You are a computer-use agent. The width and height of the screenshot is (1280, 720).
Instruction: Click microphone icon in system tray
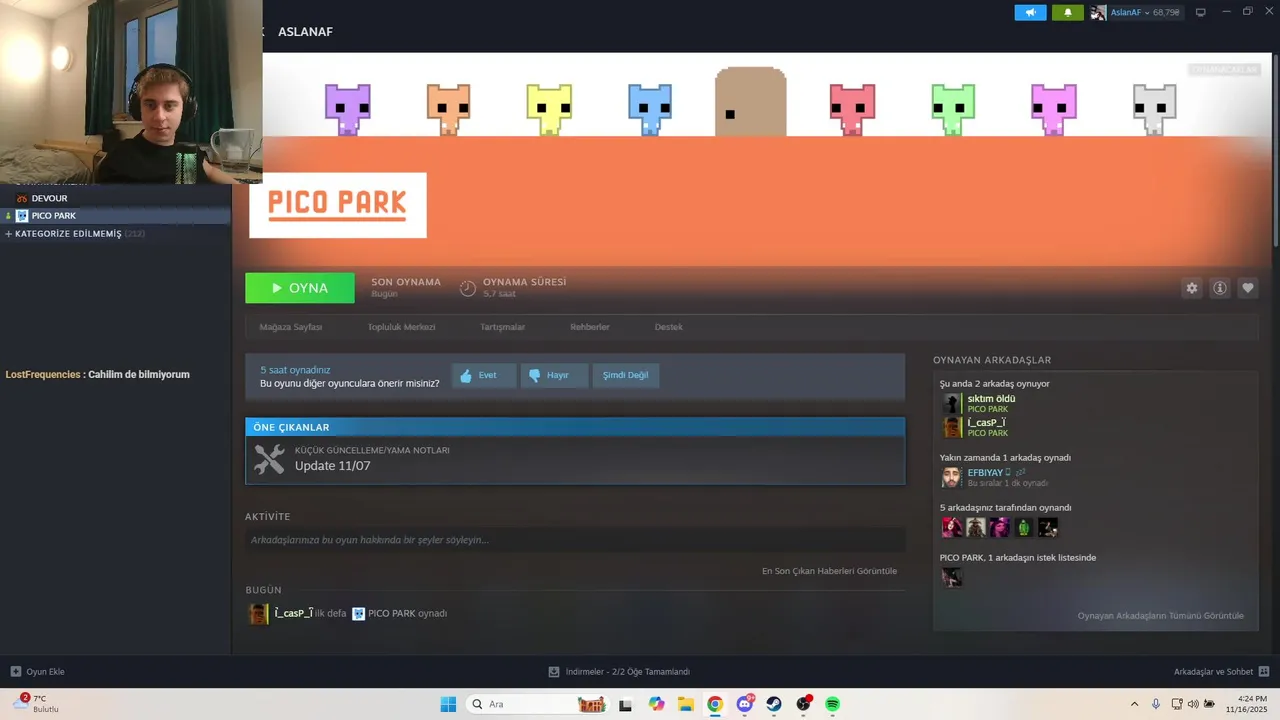[1156, 704]
